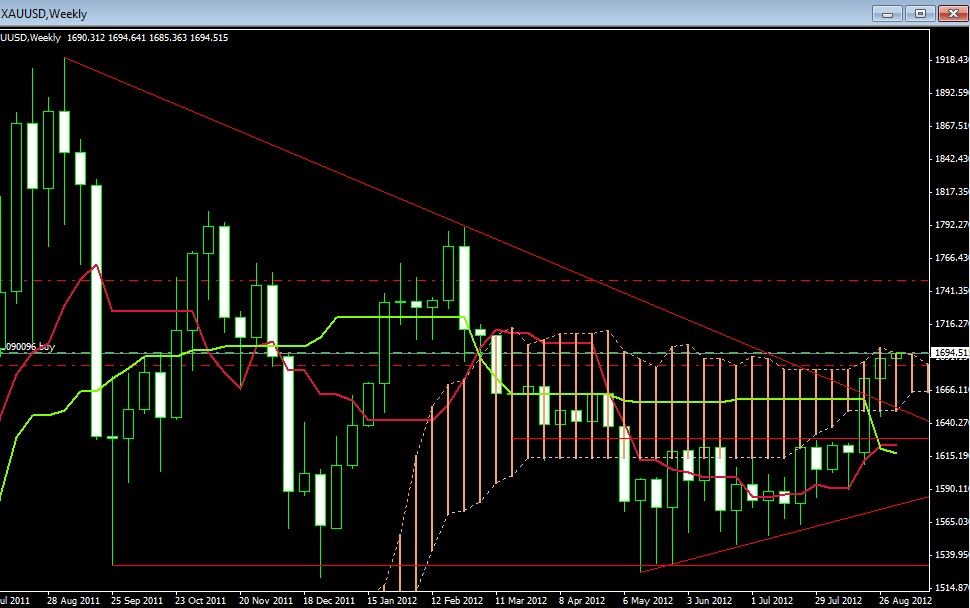The image size is (970, 608).
Task: Click the 1666.11 price scale label
Action: 952,390
